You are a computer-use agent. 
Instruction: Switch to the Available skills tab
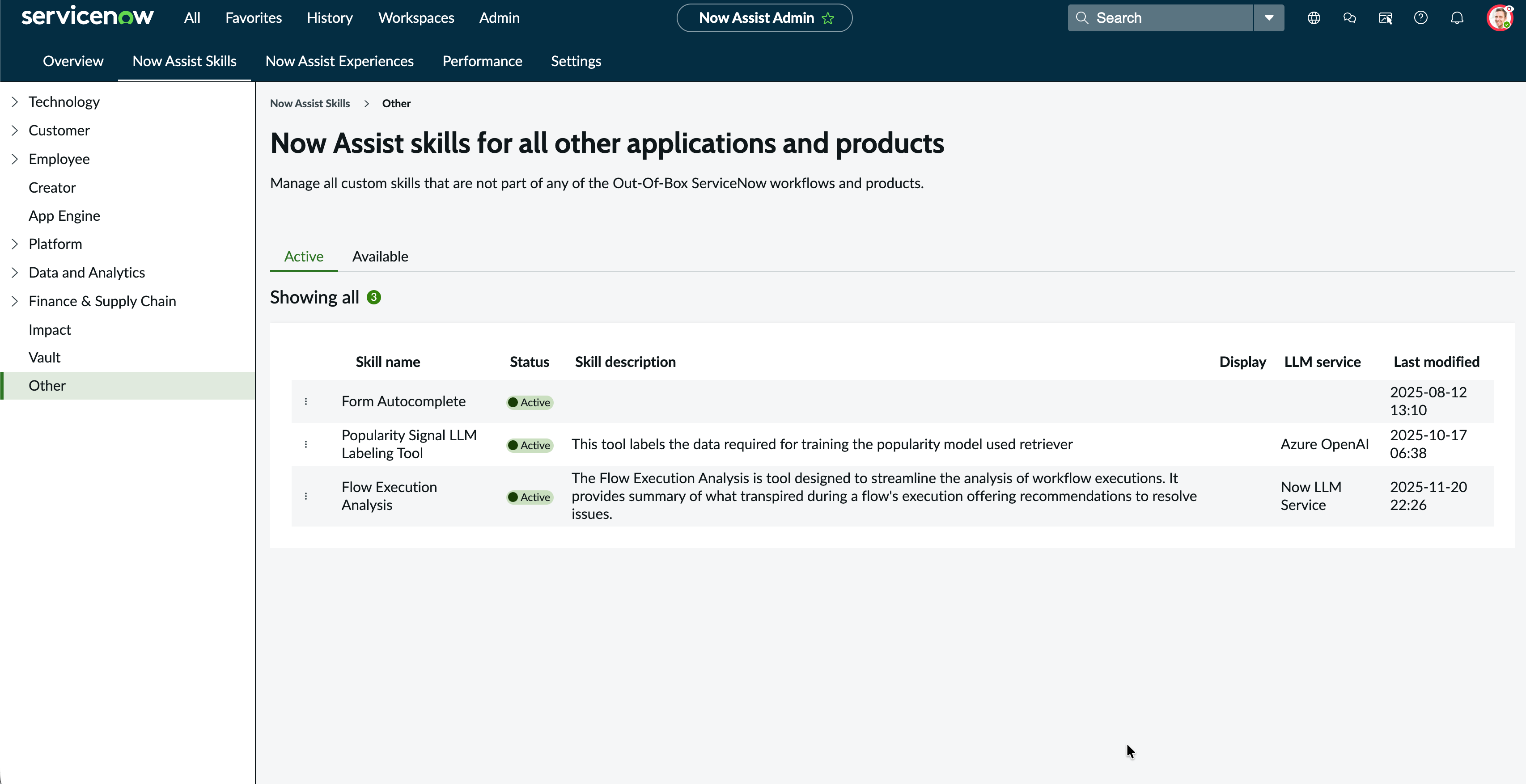(x=380, y=257)
